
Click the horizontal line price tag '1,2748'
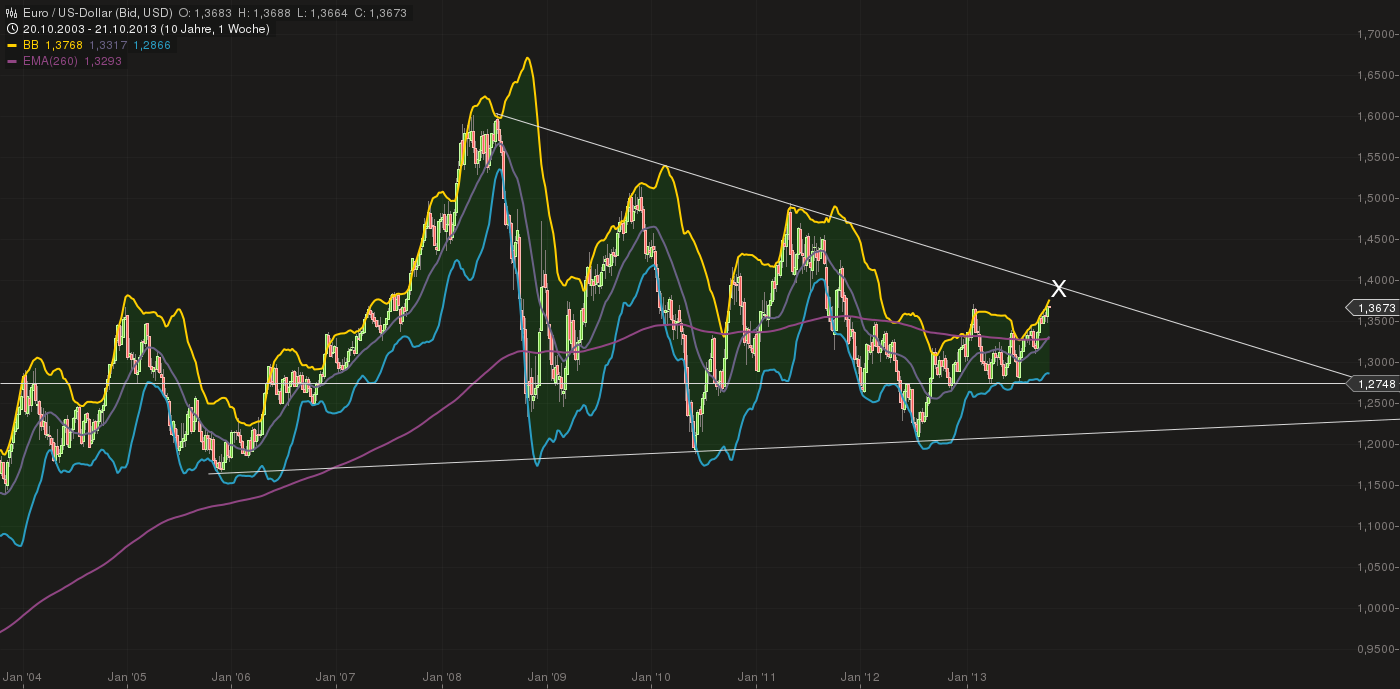[x=1373, y=384]
